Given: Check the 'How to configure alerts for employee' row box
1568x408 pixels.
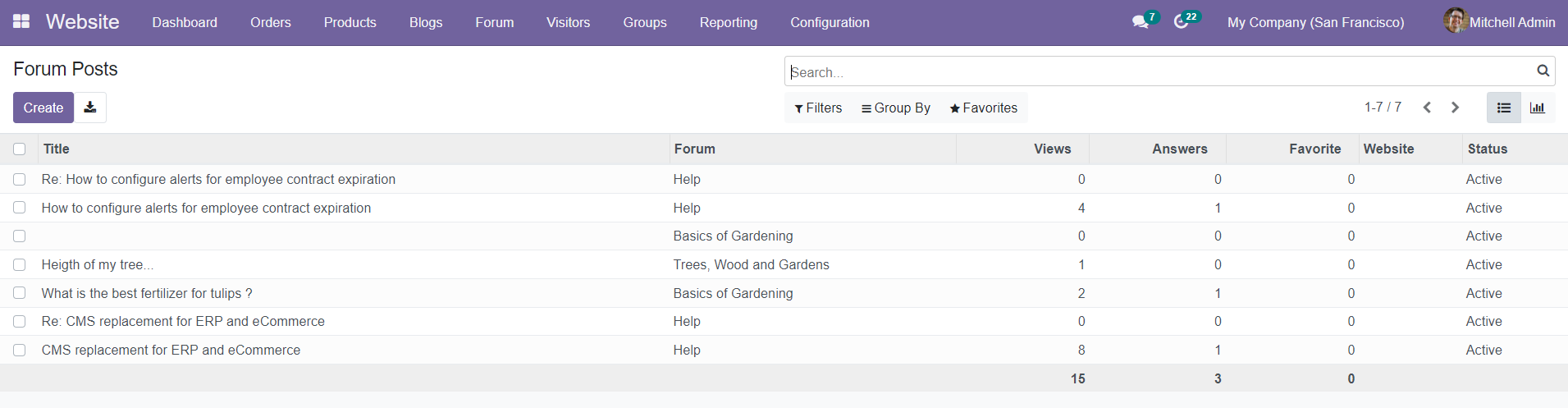Looking at the screenshot, I should [20, 208].
